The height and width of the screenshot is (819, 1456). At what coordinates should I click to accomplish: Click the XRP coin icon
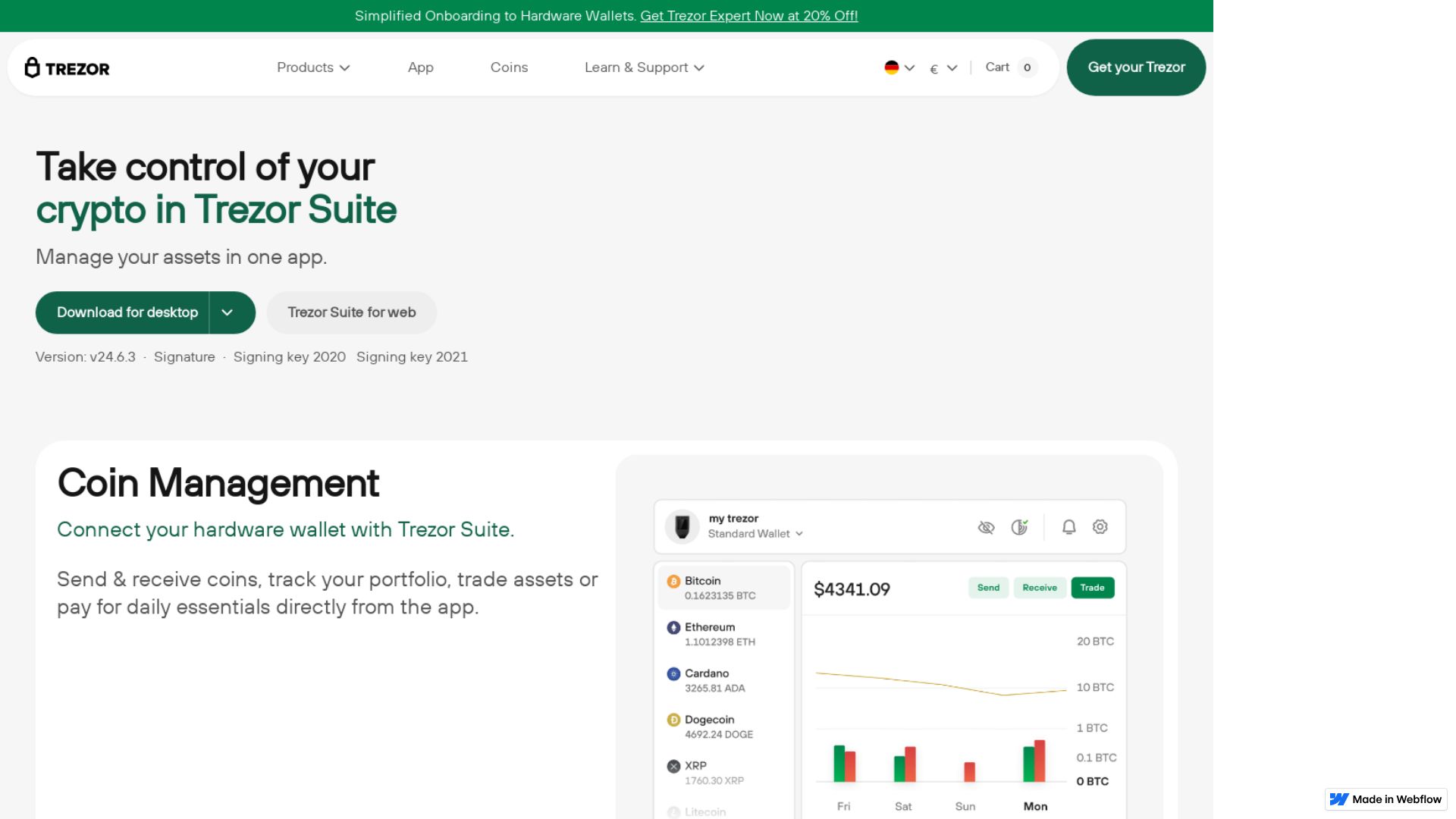pos(673,767)
